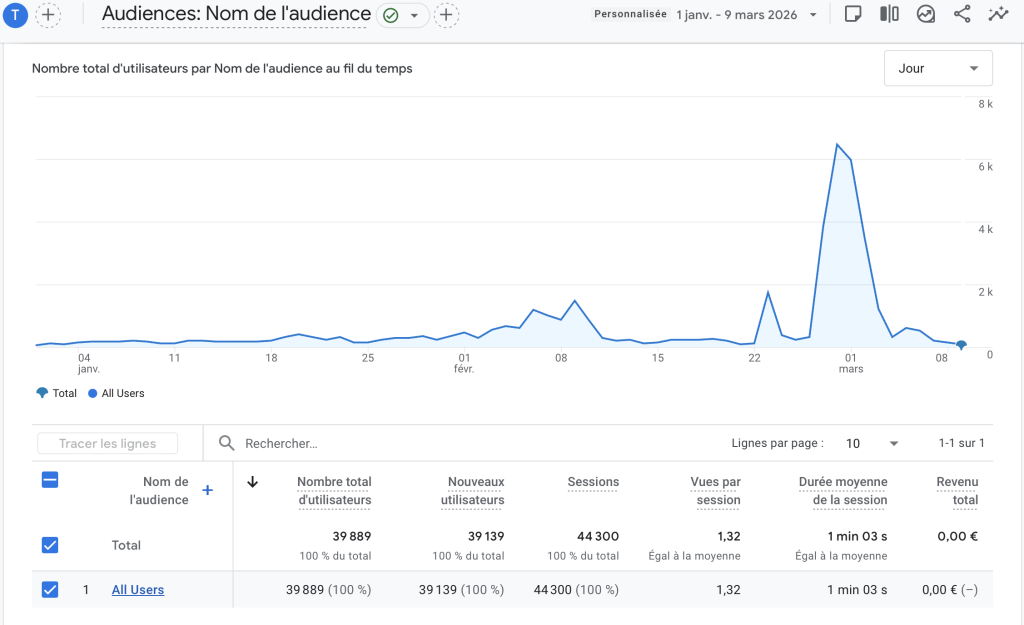Viewport: 1024px width, 625px height.
Task: Open the annotations note icon
Action: 852,14
